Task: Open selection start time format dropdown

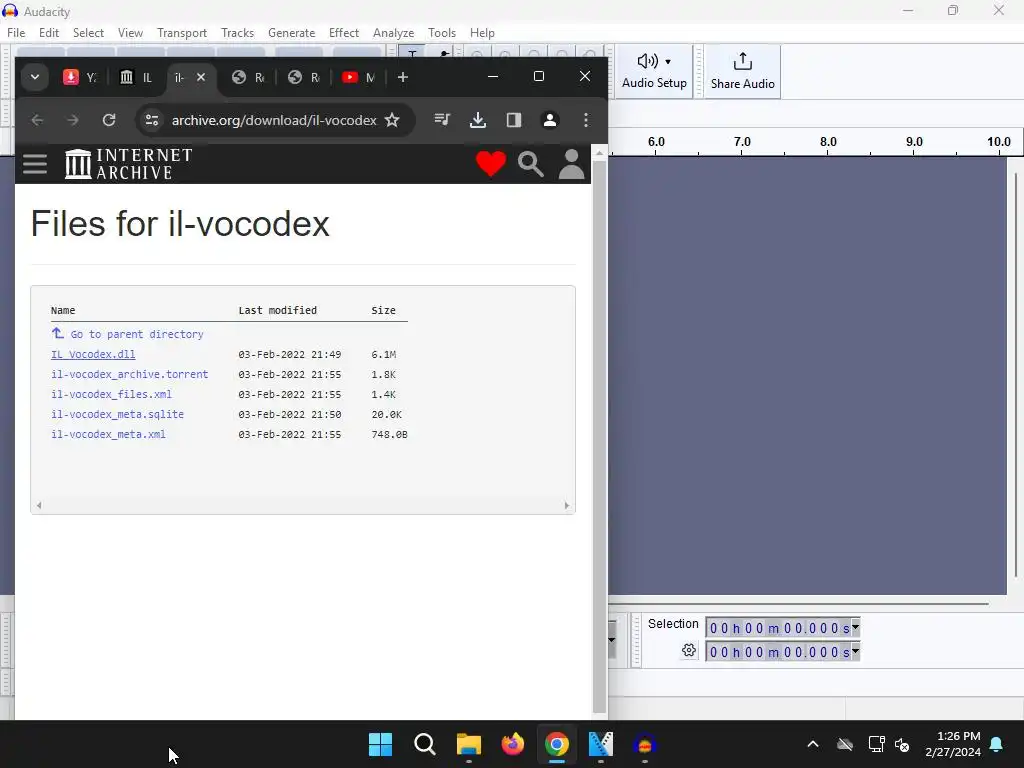Action: point(856,628)
